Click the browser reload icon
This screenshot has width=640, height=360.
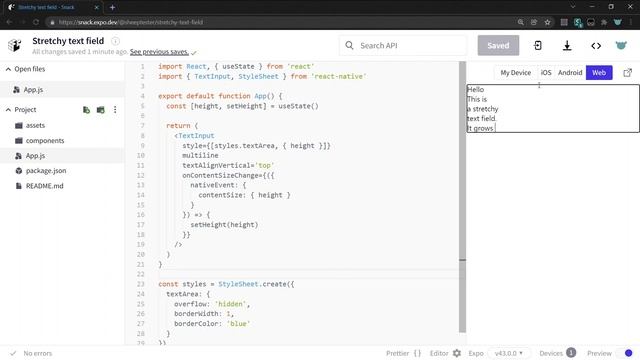[36, 22]
